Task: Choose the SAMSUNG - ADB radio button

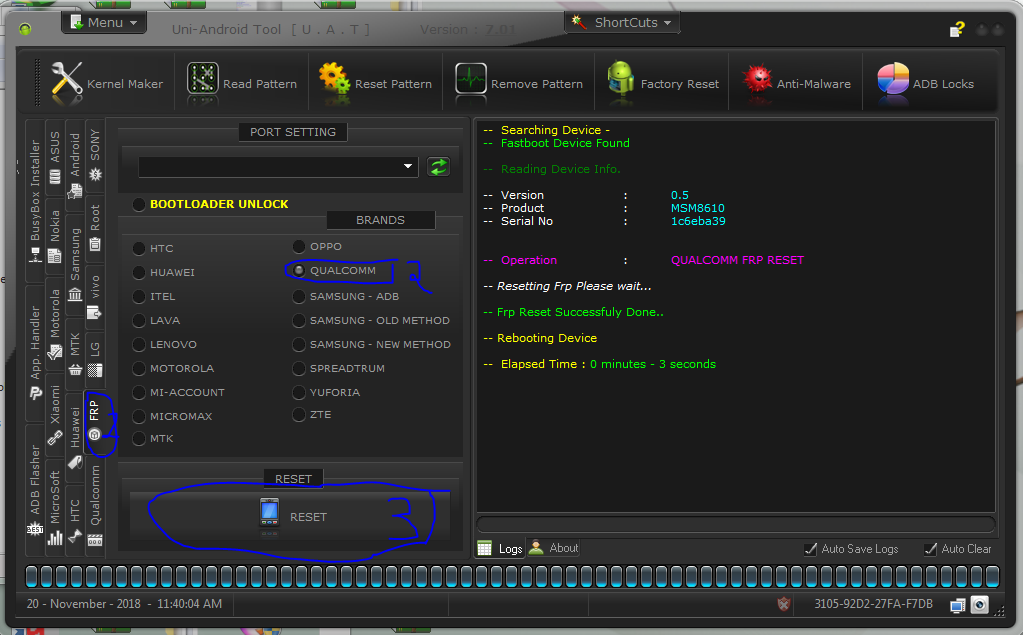Action: point(299,296)
